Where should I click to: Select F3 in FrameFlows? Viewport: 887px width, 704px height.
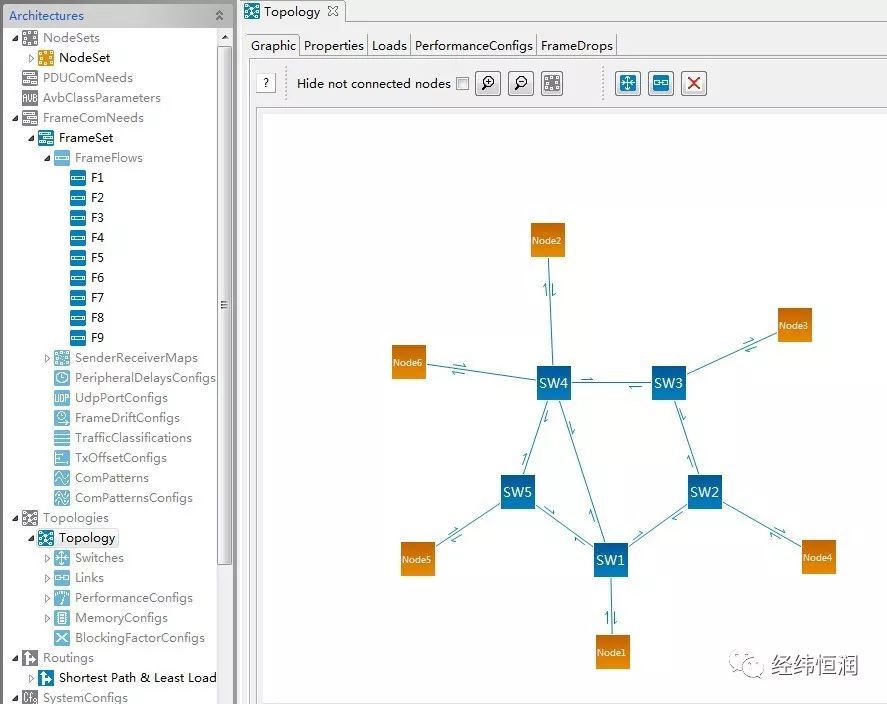[97, 218]
